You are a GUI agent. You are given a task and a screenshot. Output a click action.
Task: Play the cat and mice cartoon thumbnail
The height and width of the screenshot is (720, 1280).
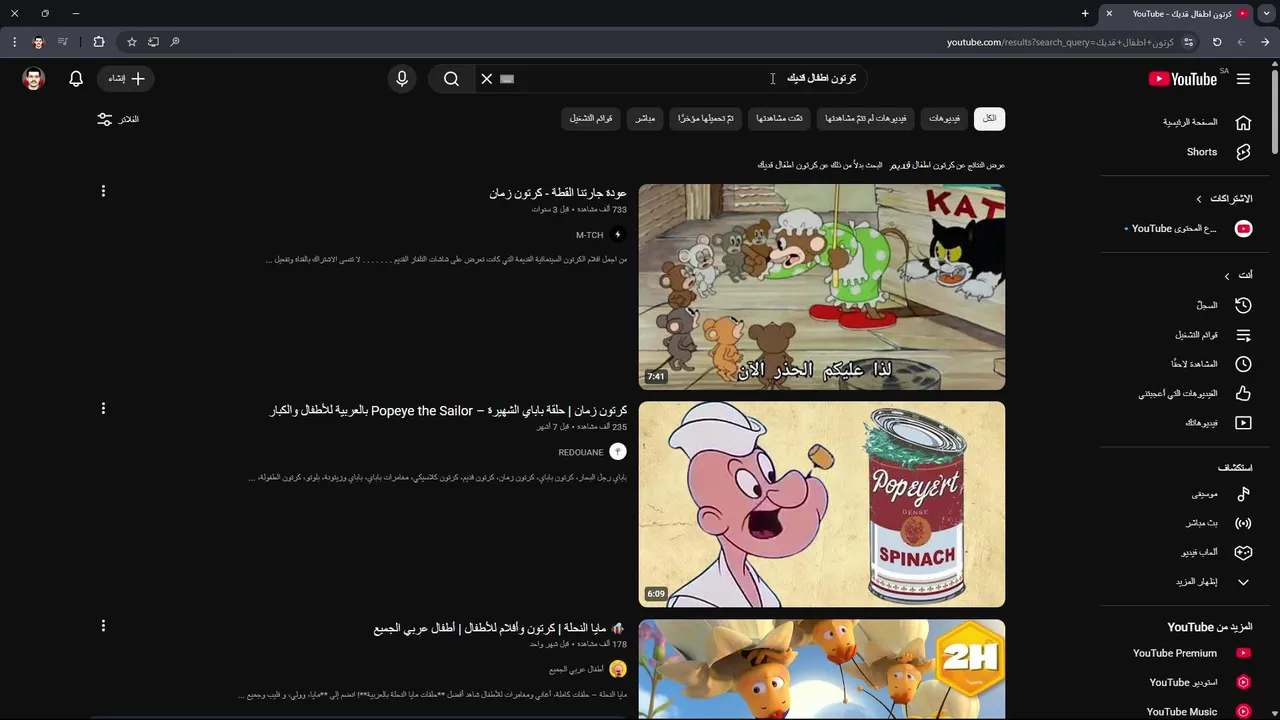pyautogui.click(x=822, y=287)
